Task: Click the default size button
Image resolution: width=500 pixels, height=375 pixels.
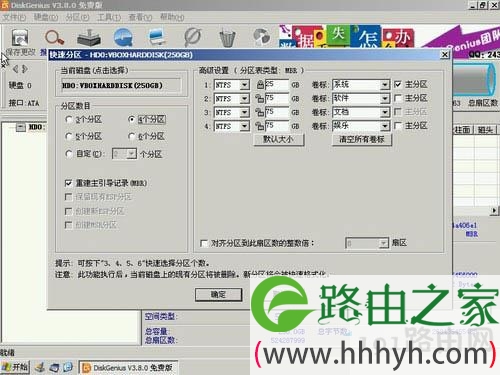Action: [x=279, y=139]
